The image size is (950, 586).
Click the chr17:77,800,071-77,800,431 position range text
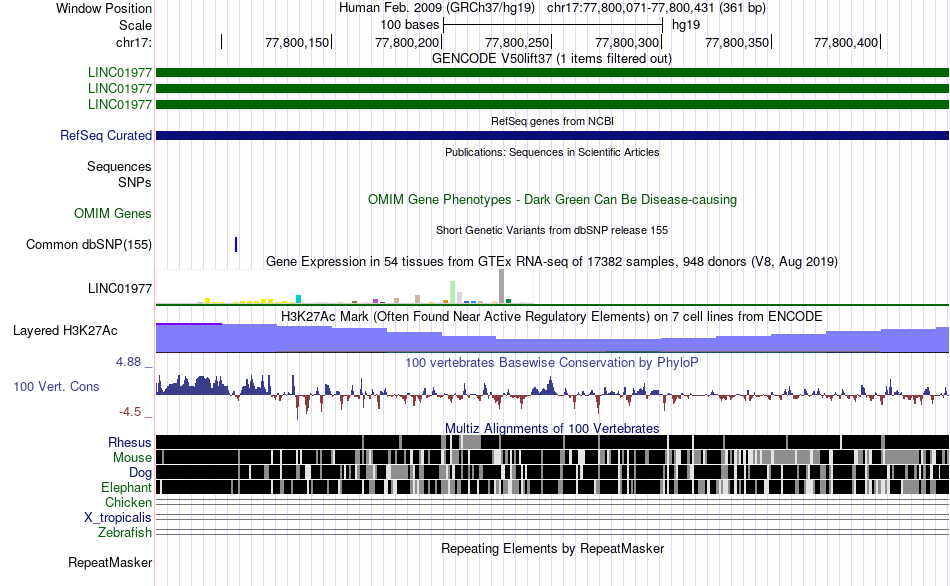[x=656, y=8]
